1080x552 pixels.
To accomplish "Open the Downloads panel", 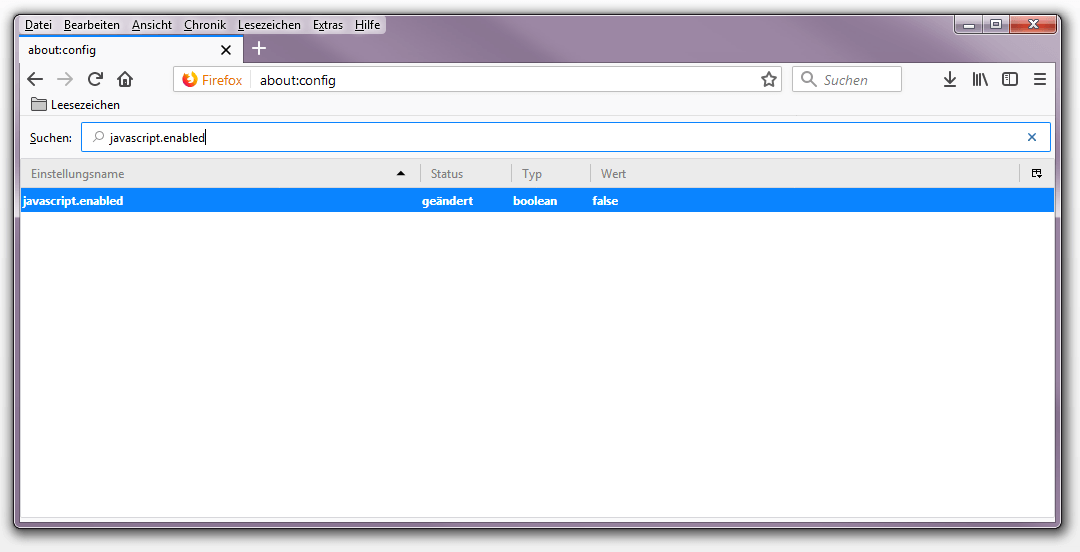I will pos(950,80).
